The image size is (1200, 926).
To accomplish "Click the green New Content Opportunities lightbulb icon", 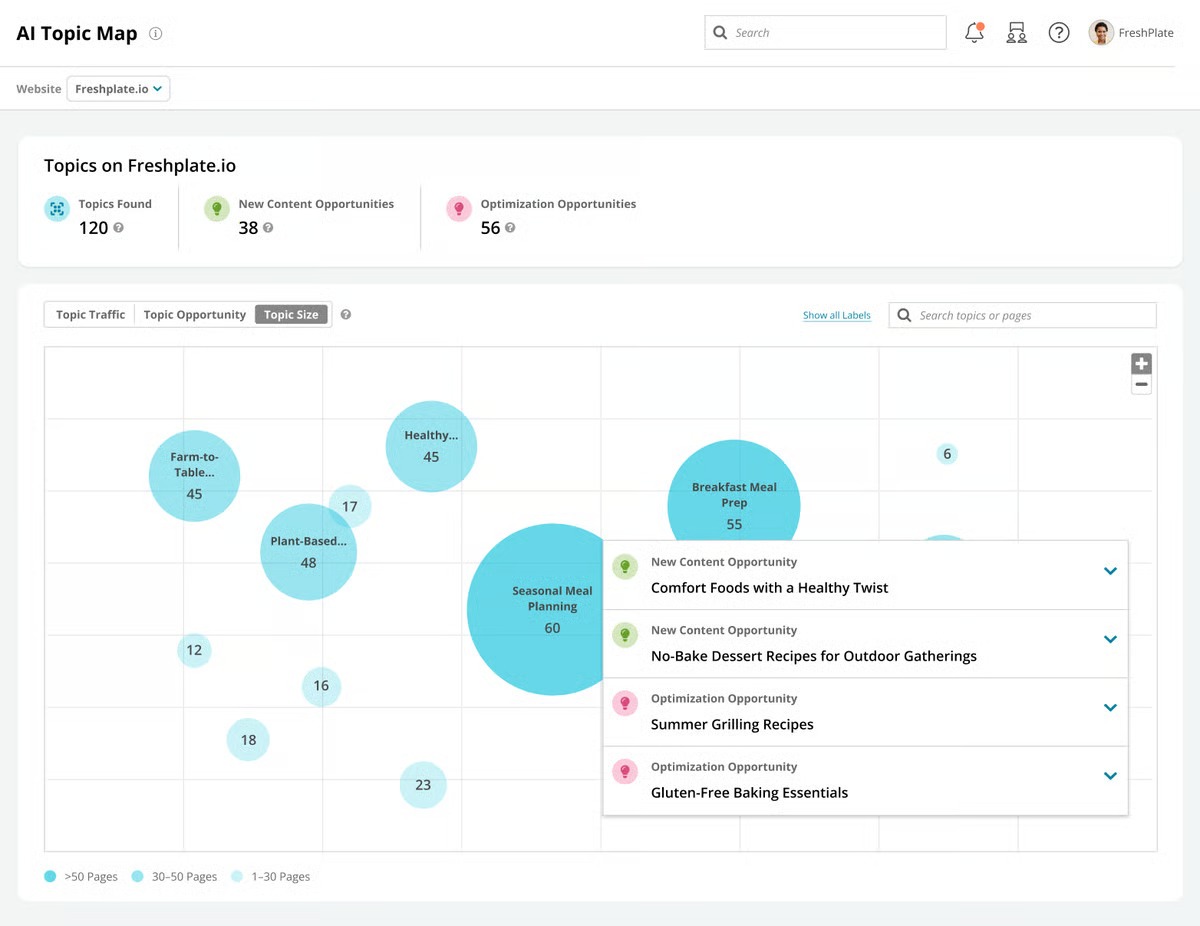I will point(216,210).
